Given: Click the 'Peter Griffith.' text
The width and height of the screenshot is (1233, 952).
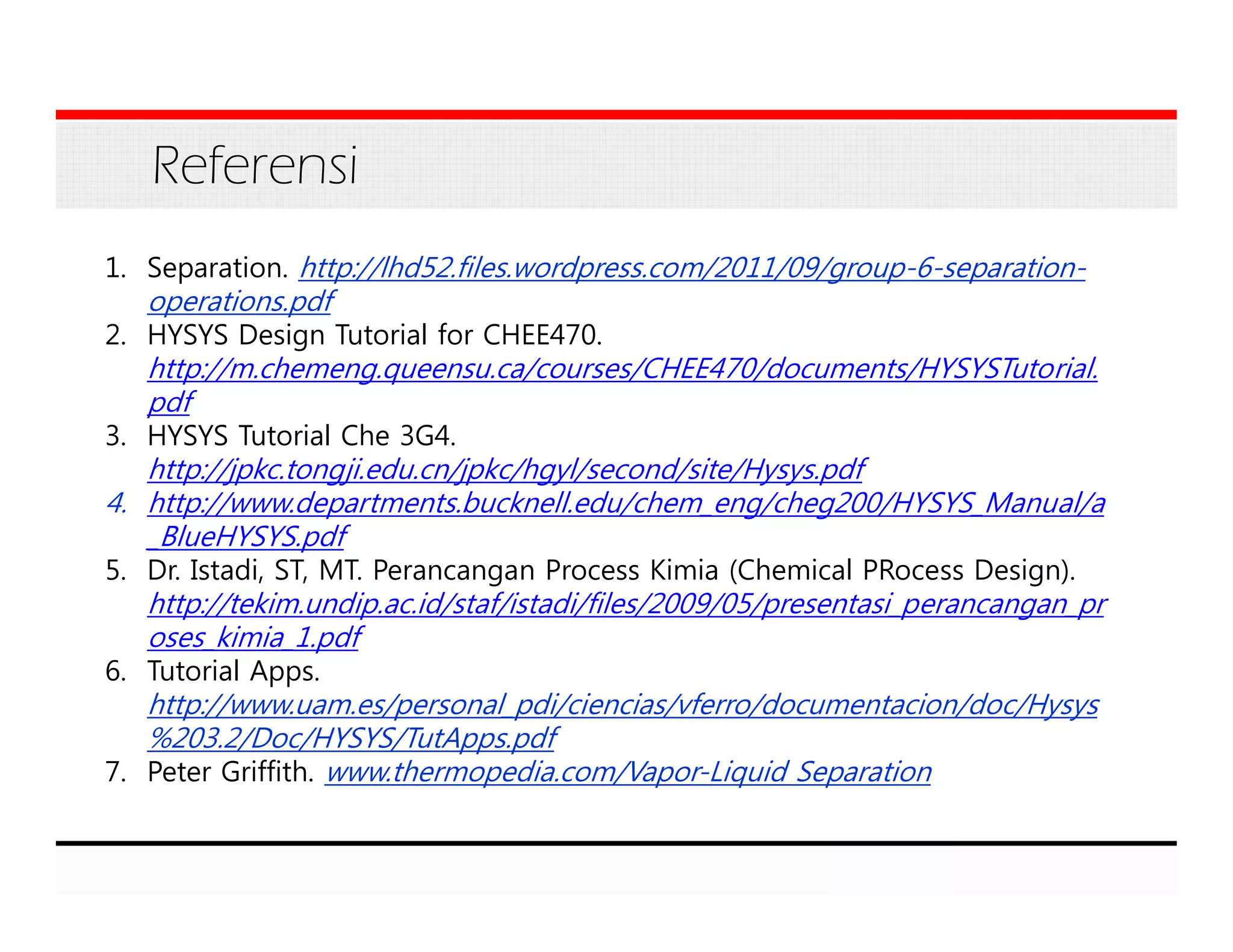Looking at the screenshot, I should click(x=231, y=772).
